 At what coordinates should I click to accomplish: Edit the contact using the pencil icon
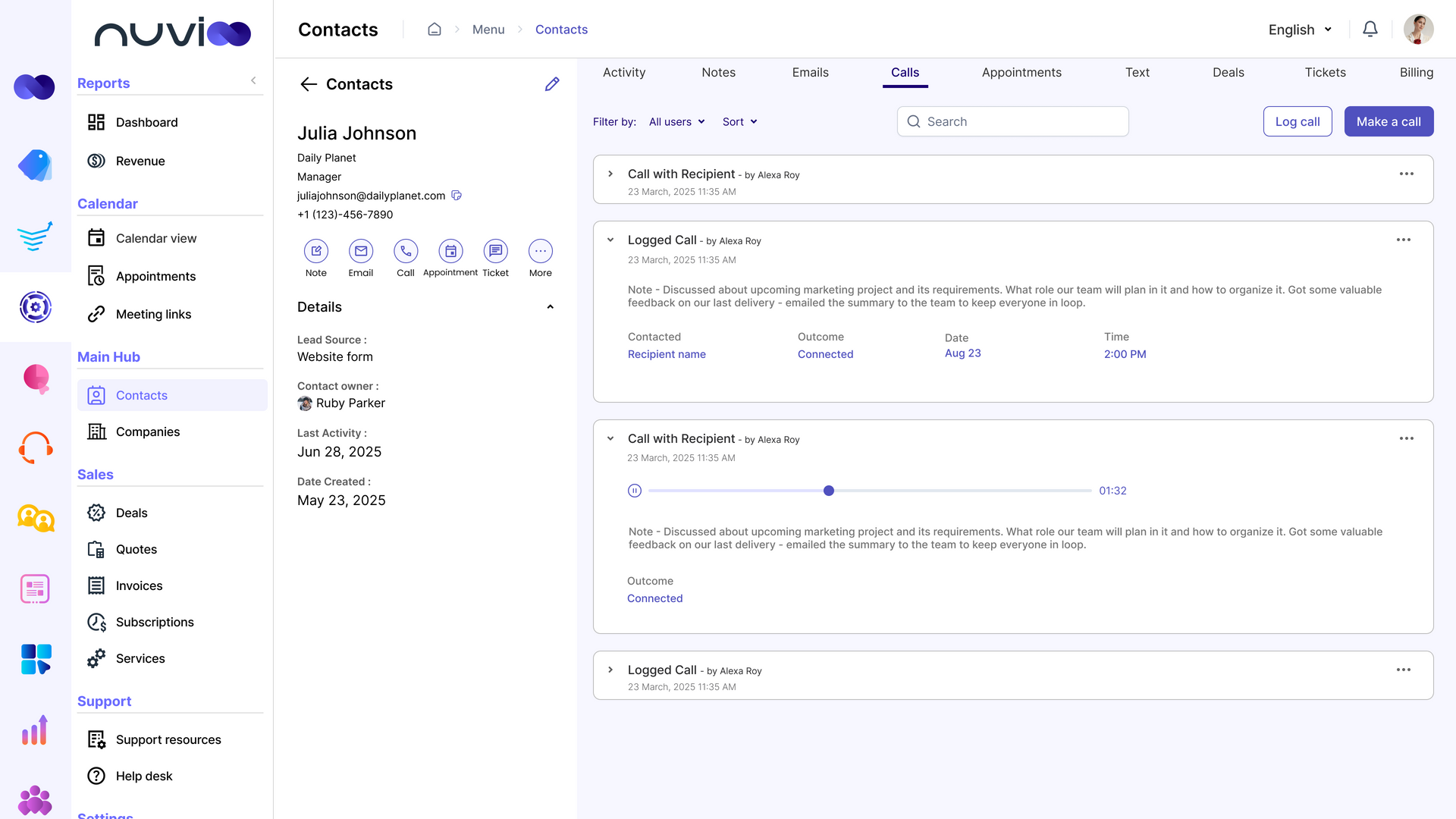pyautogui.click(x=551, y=84)
